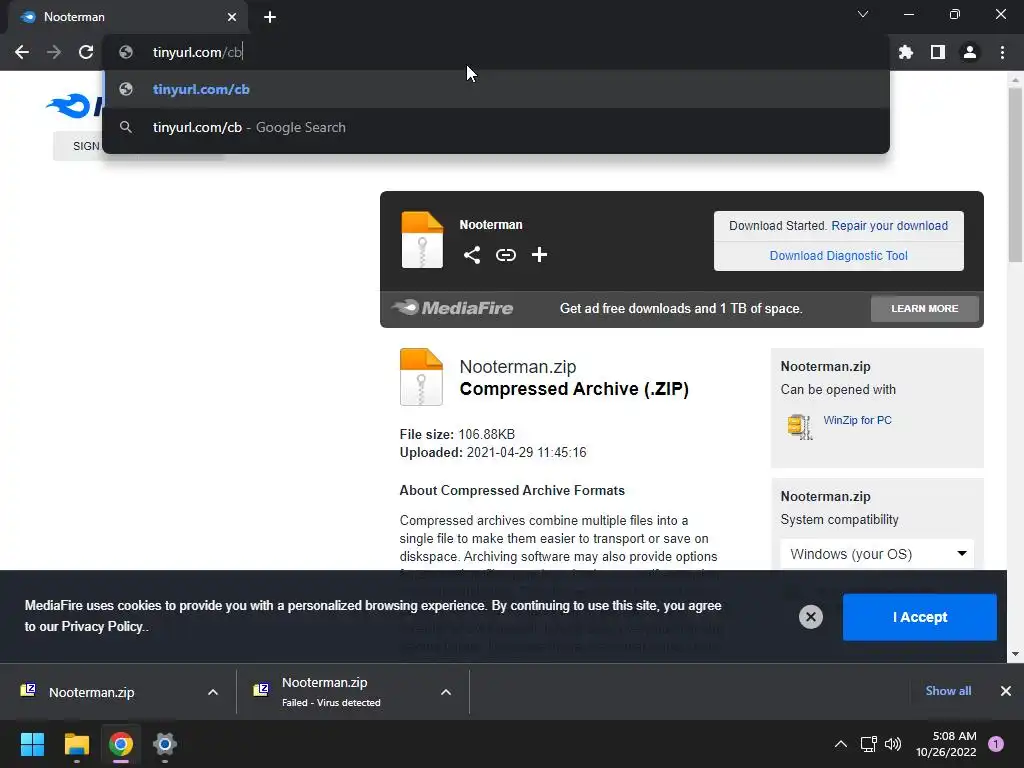
Task: Click the page vertical scrollbar
Action: pos(1015,175)
